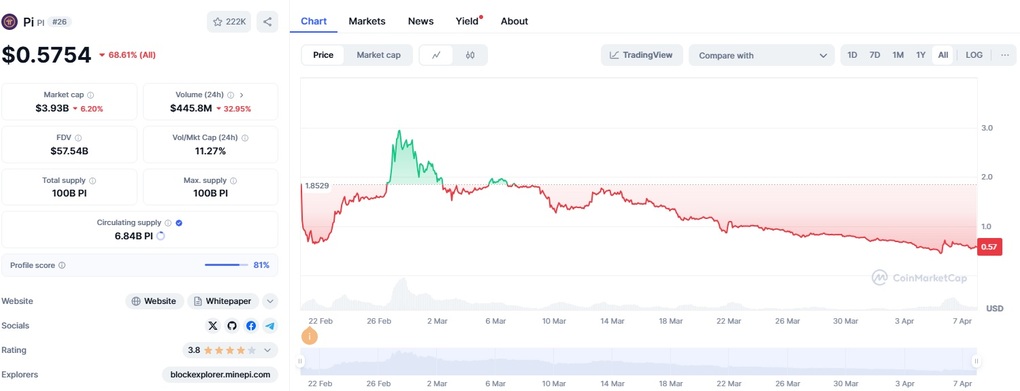Open the Whitepaper link
Viewport: 1020px width, 391px height.
point(224,301)
